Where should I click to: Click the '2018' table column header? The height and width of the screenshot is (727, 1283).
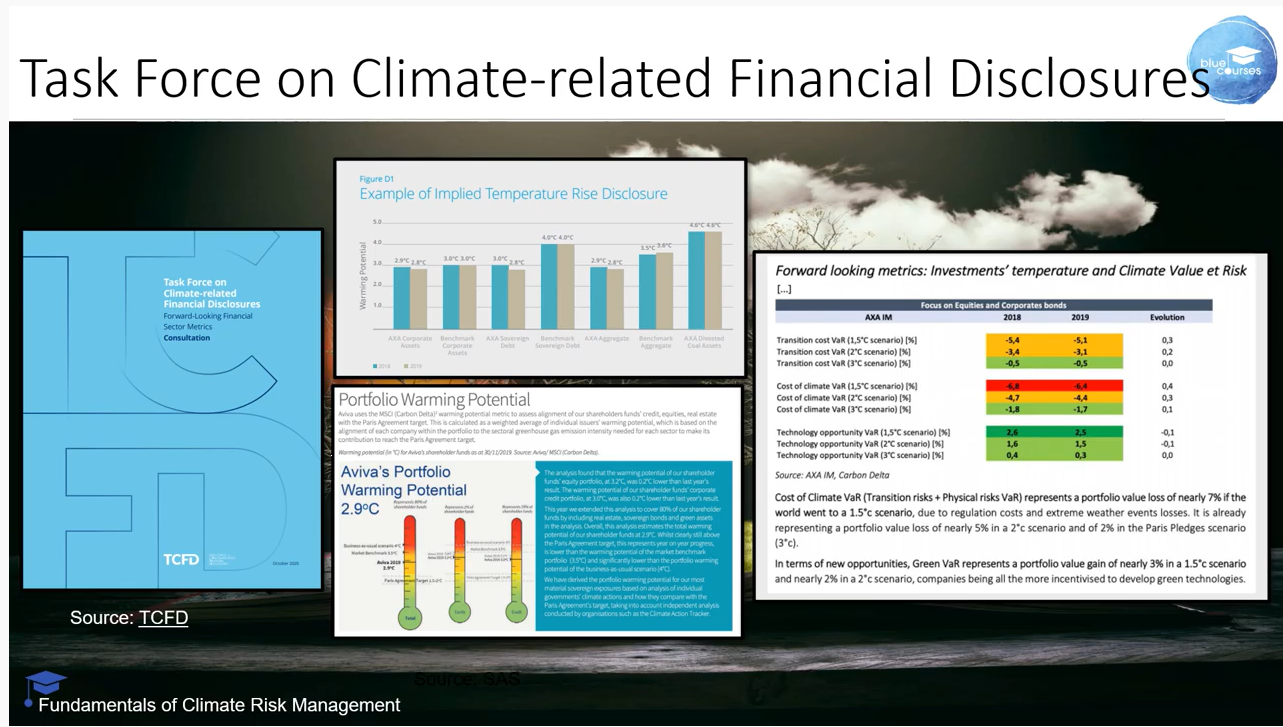coord(1012,317)
